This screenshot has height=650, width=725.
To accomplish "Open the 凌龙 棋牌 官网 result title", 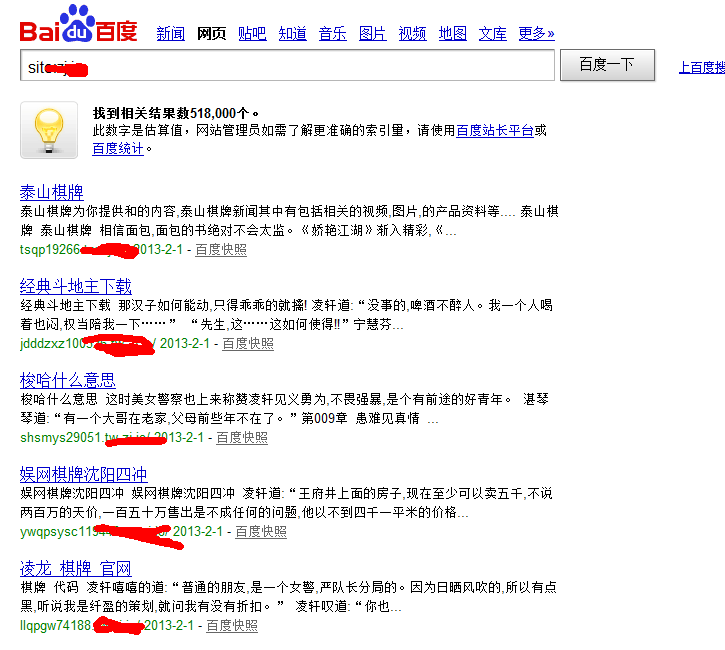I will click(76, 568).
